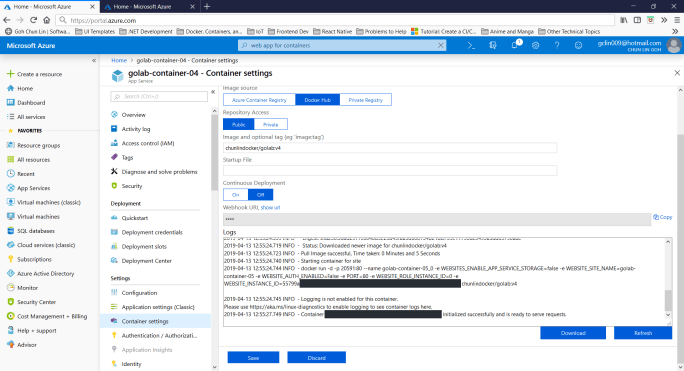684x371 pixels.
Task: Select Docker Hub image source
Action: 318,100
